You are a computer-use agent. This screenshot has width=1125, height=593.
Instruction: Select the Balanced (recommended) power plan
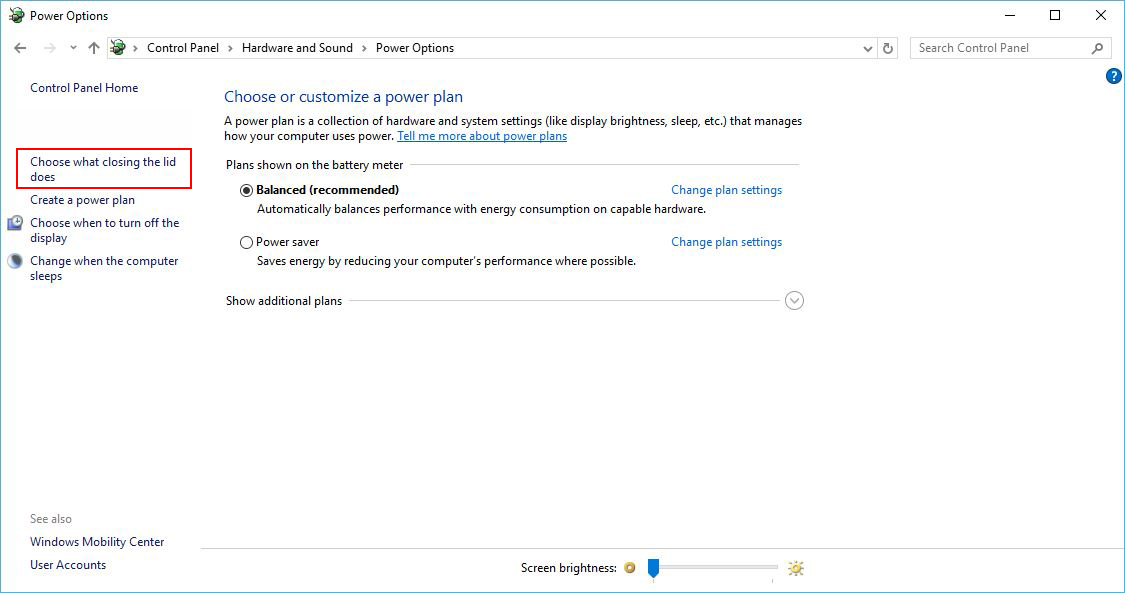point(247,190)
